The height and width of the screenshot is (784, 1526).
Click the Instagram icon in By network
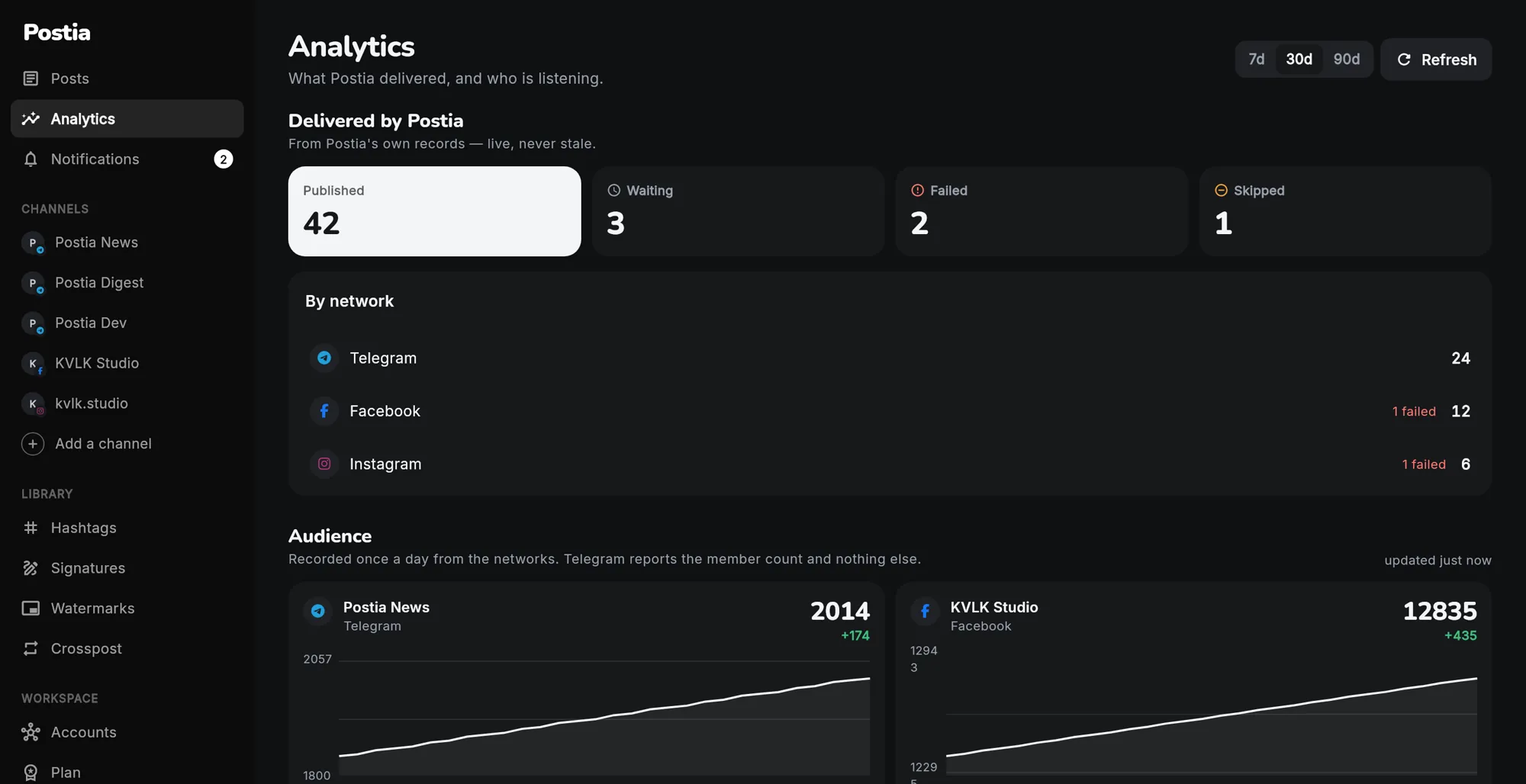[324, 464]
